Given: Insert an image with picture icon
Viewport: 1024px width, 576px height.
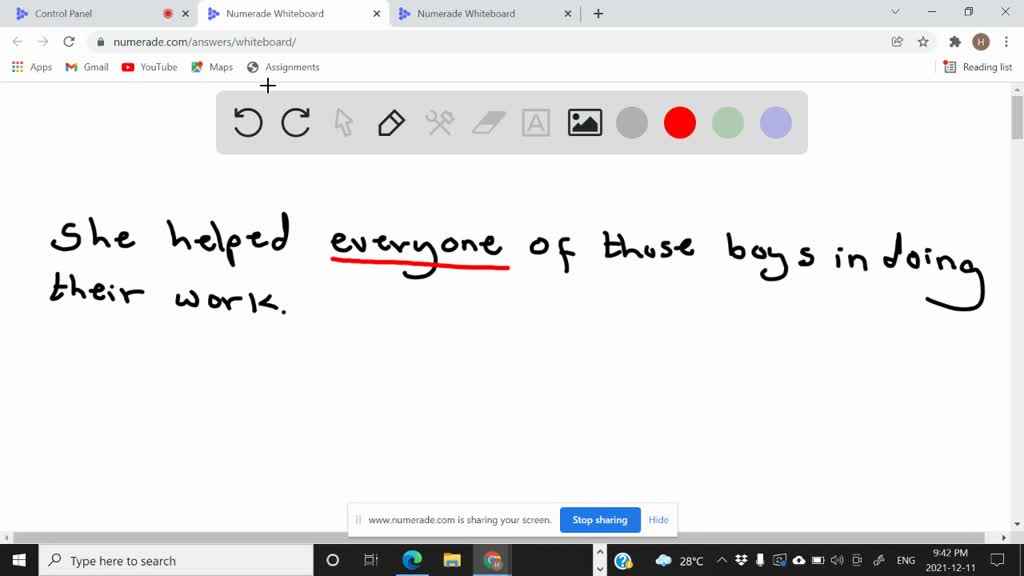Looking at the screenshot, I should (x=585, y=123).
